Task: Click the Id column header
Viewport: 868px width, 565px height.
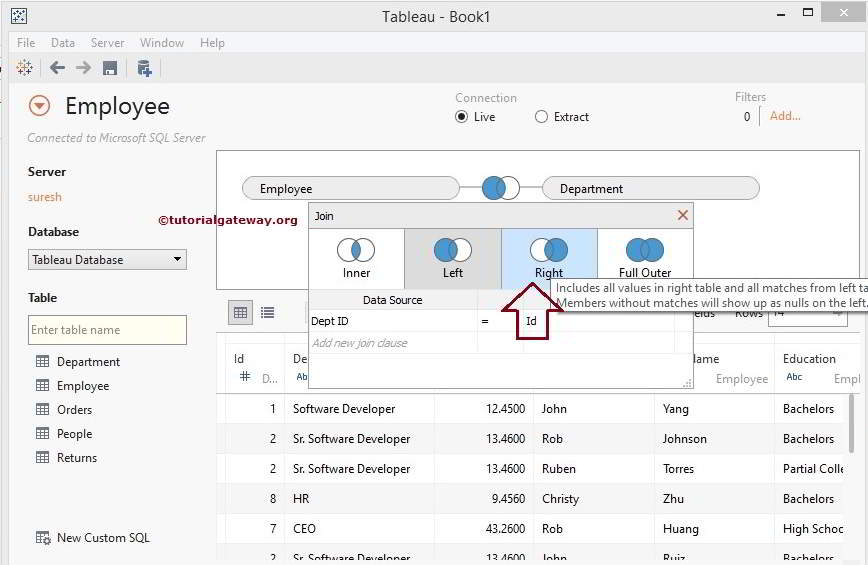Action: (239, 359)
